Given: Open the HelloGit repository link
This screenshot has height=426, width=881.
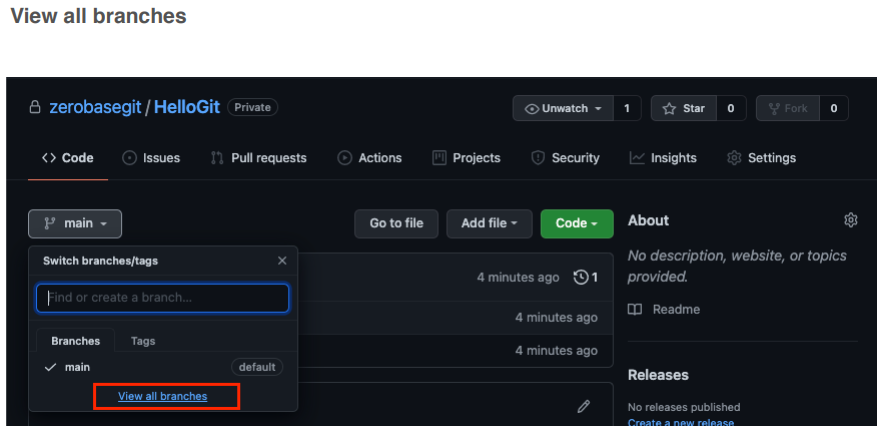Looking at the screenshot, I should 187,107.
